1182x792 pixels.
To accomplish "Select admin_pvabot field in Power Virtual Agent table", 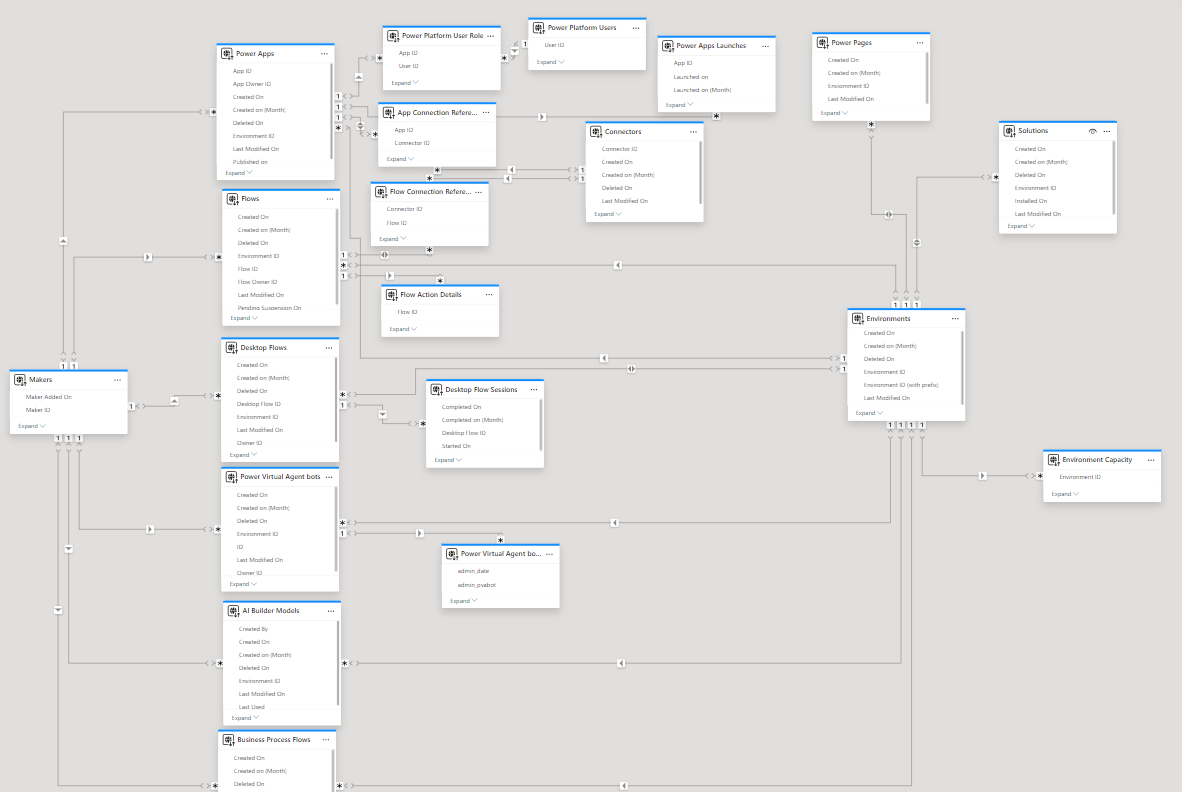I will pos(476,585).
